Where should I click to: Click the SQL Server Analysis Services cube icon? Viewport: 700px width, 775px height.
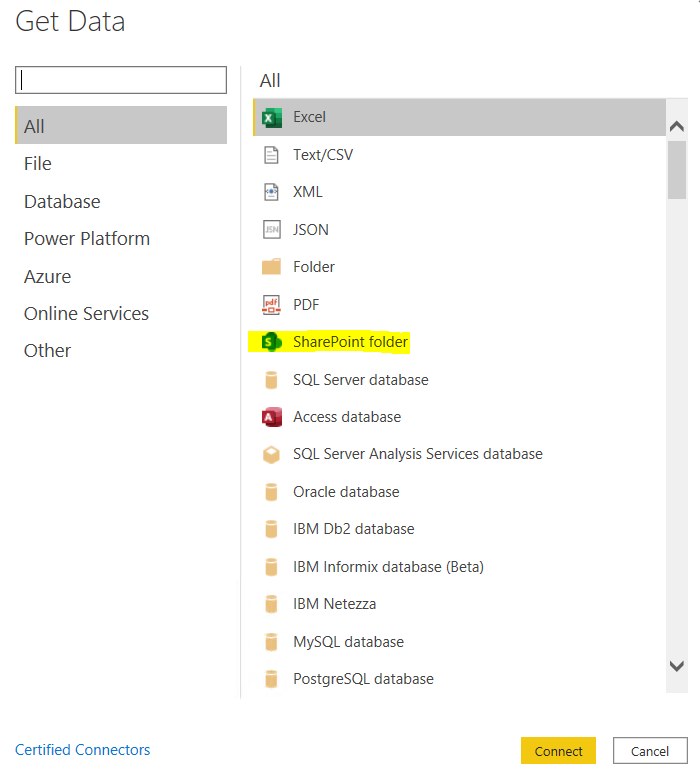click(271, 454)
